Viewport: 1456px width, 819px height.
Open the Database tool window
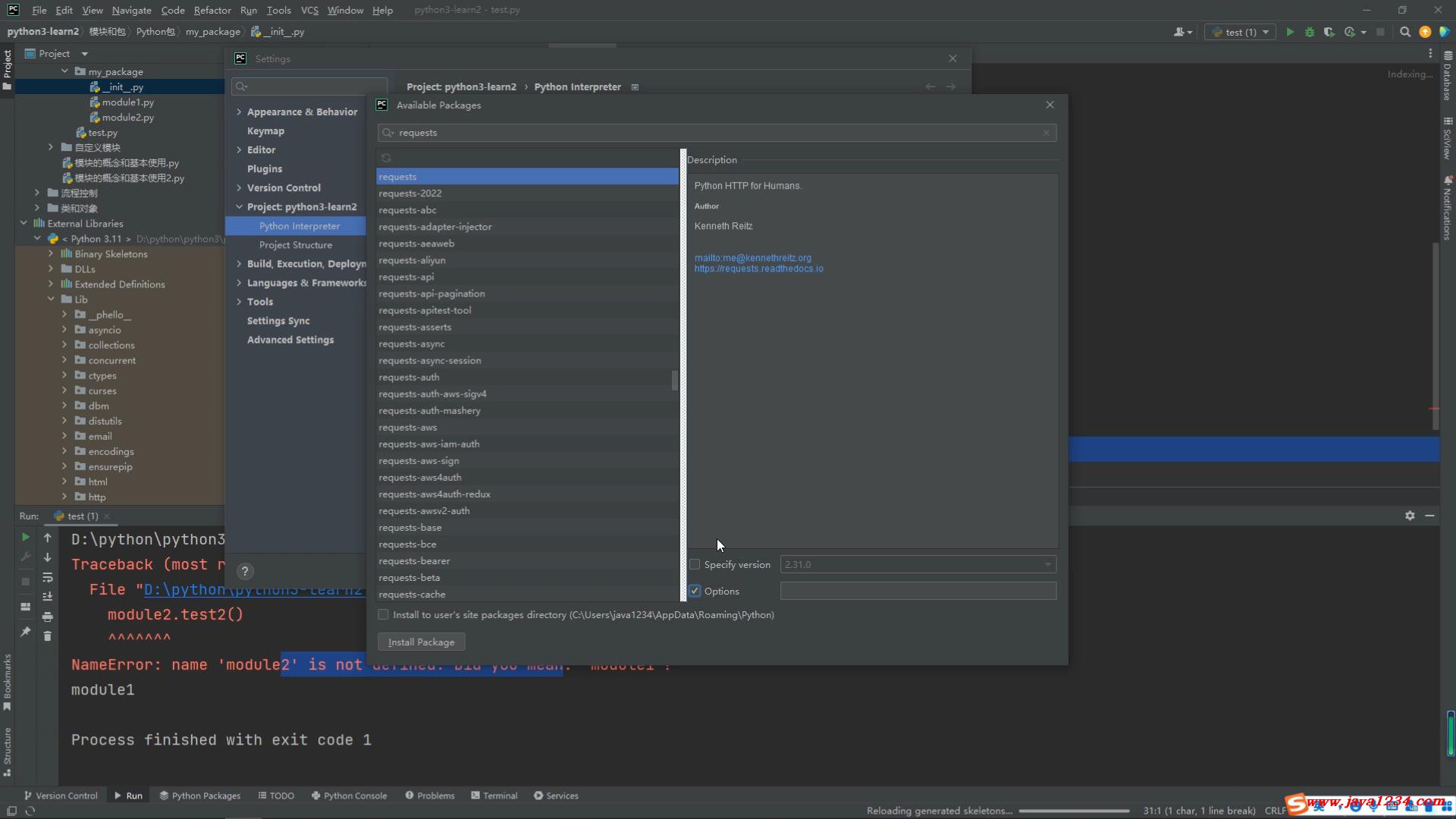tap(1448, 76)
